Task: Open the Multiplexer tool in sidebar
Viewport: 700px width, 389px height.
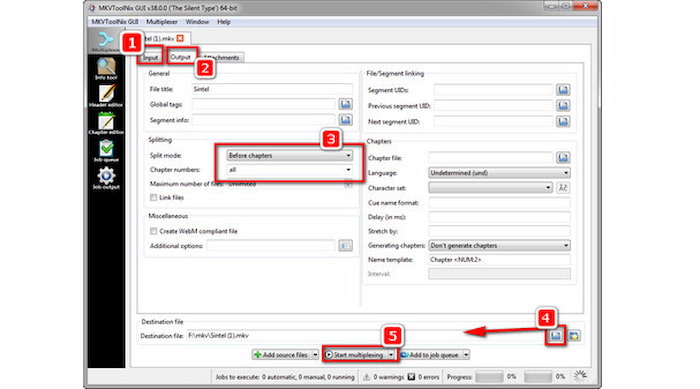Action: (106, 42)
